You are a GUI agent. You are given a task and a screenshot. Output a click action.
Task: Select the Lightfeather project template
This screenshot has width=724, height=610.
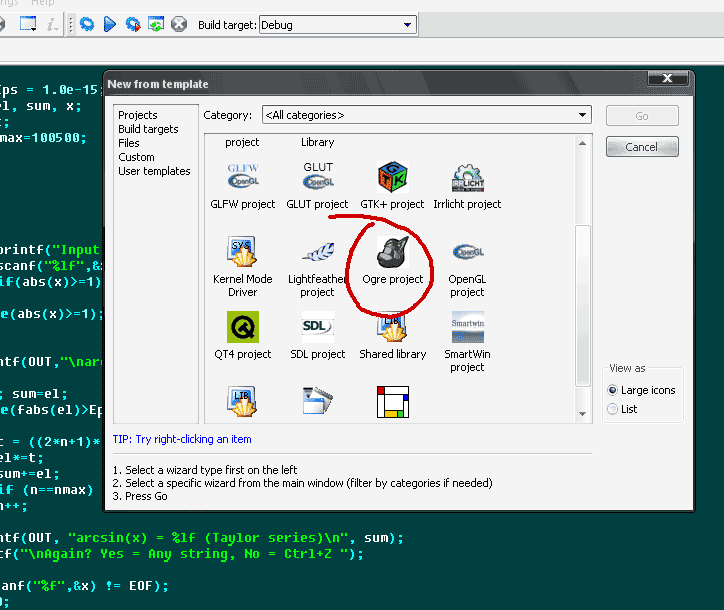pos(317,255)
